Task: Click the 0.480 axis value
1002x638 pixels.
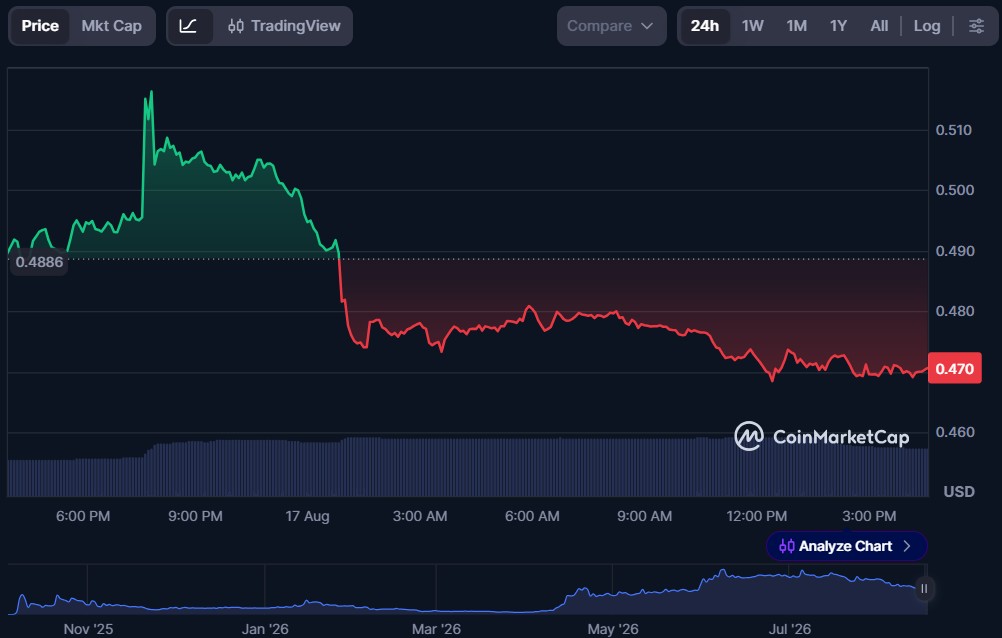Action: [955, 311]
